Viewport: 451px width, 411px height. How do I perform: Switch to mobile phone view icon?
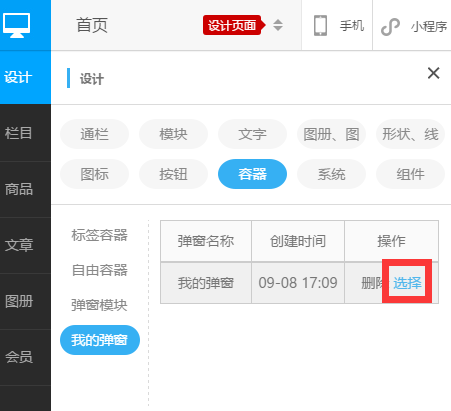(x=320, y=26)
